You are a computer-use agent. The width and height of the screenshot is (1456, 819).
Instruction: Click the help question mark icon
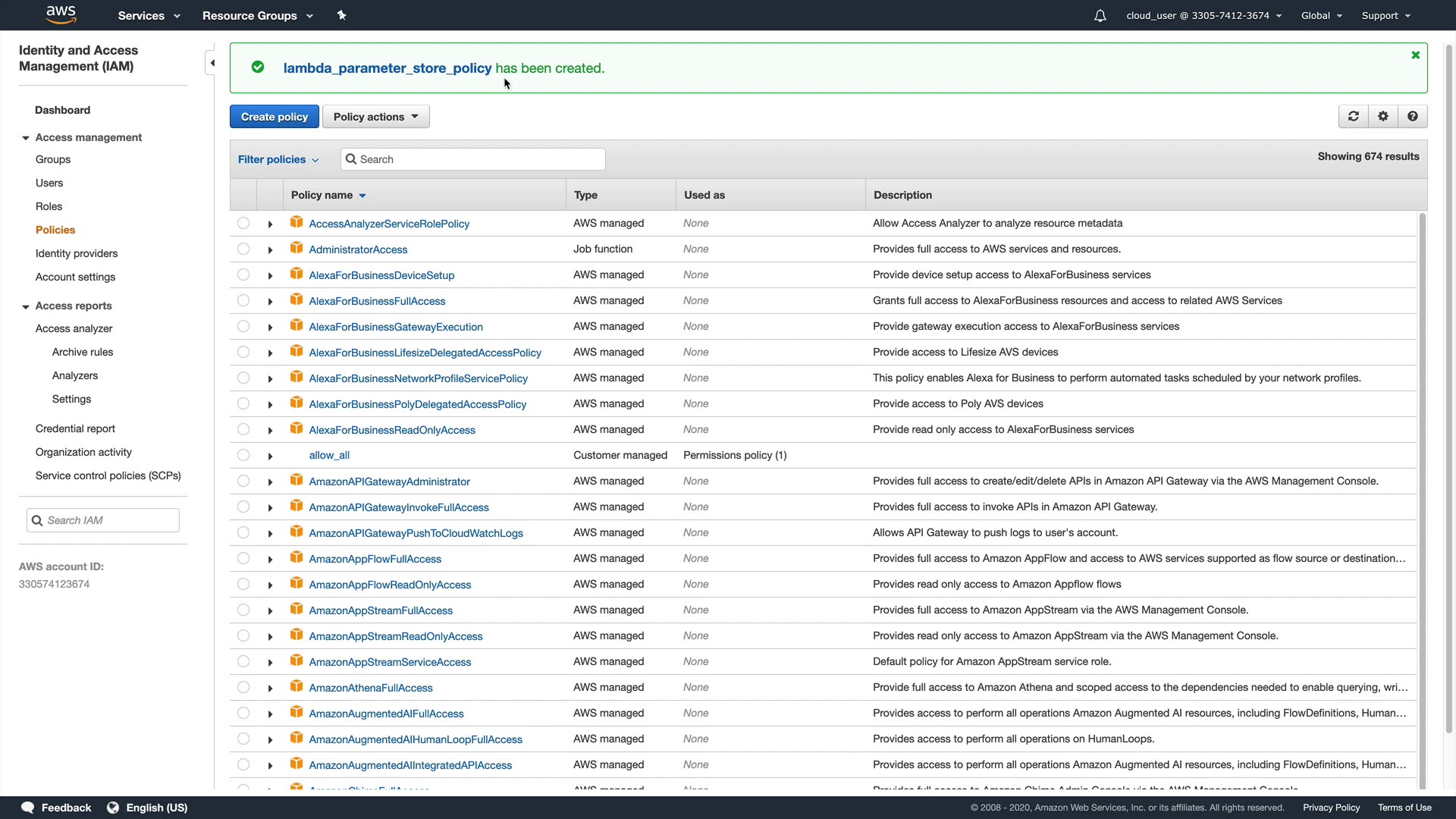tap(1413, 116)
